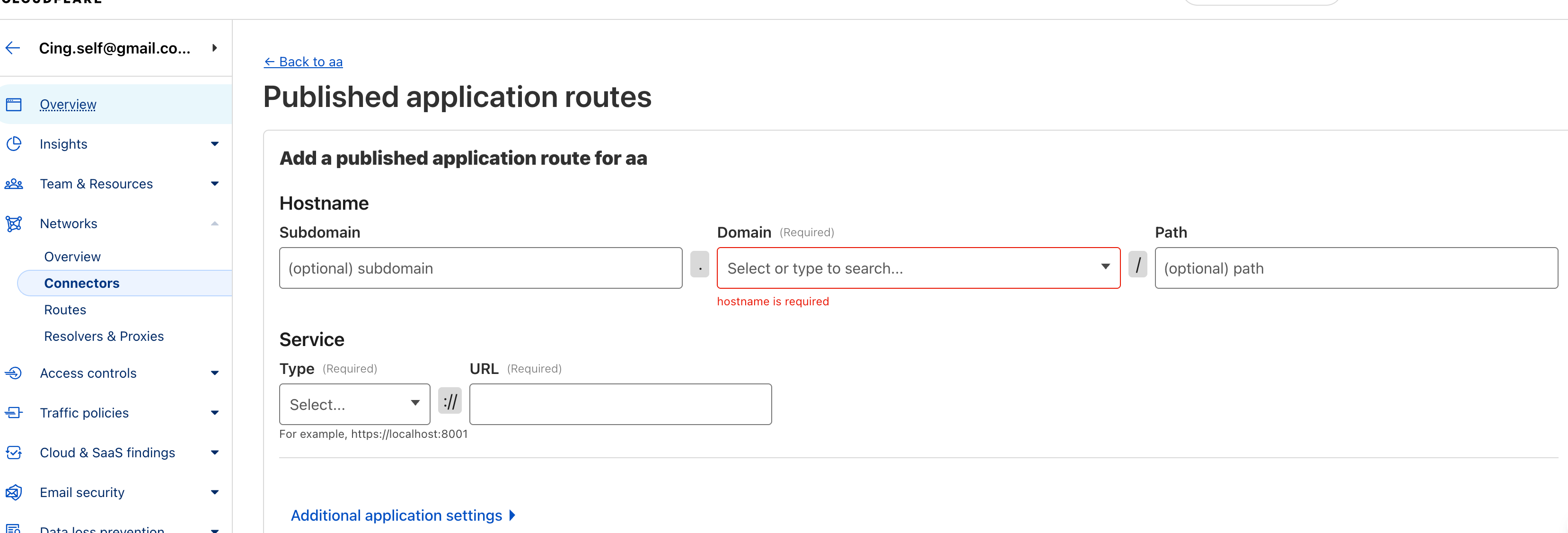Click the back arrow beside account name

[x=13, y=48]
